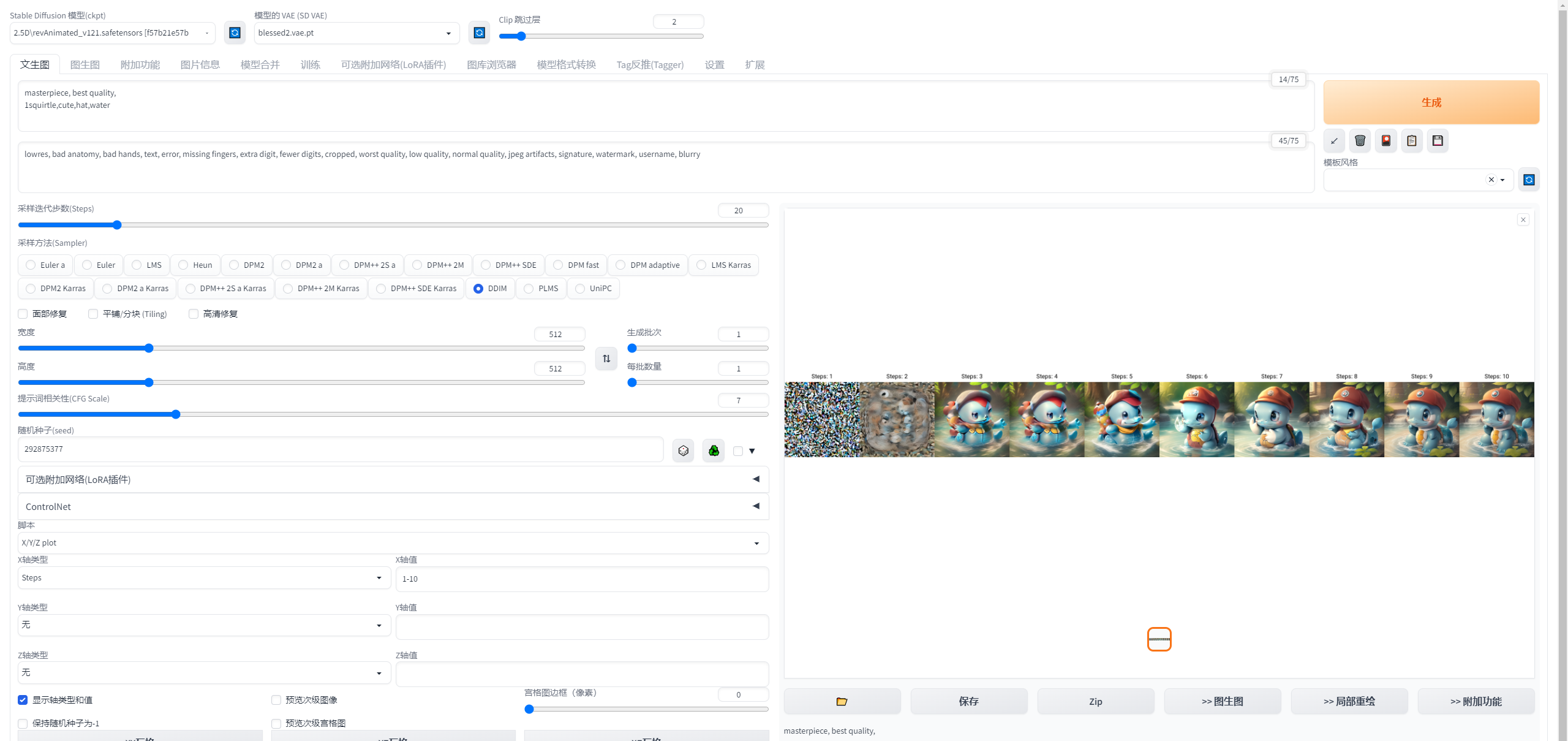
Task: Select the Euler a sampler
Action: point(46,265)
